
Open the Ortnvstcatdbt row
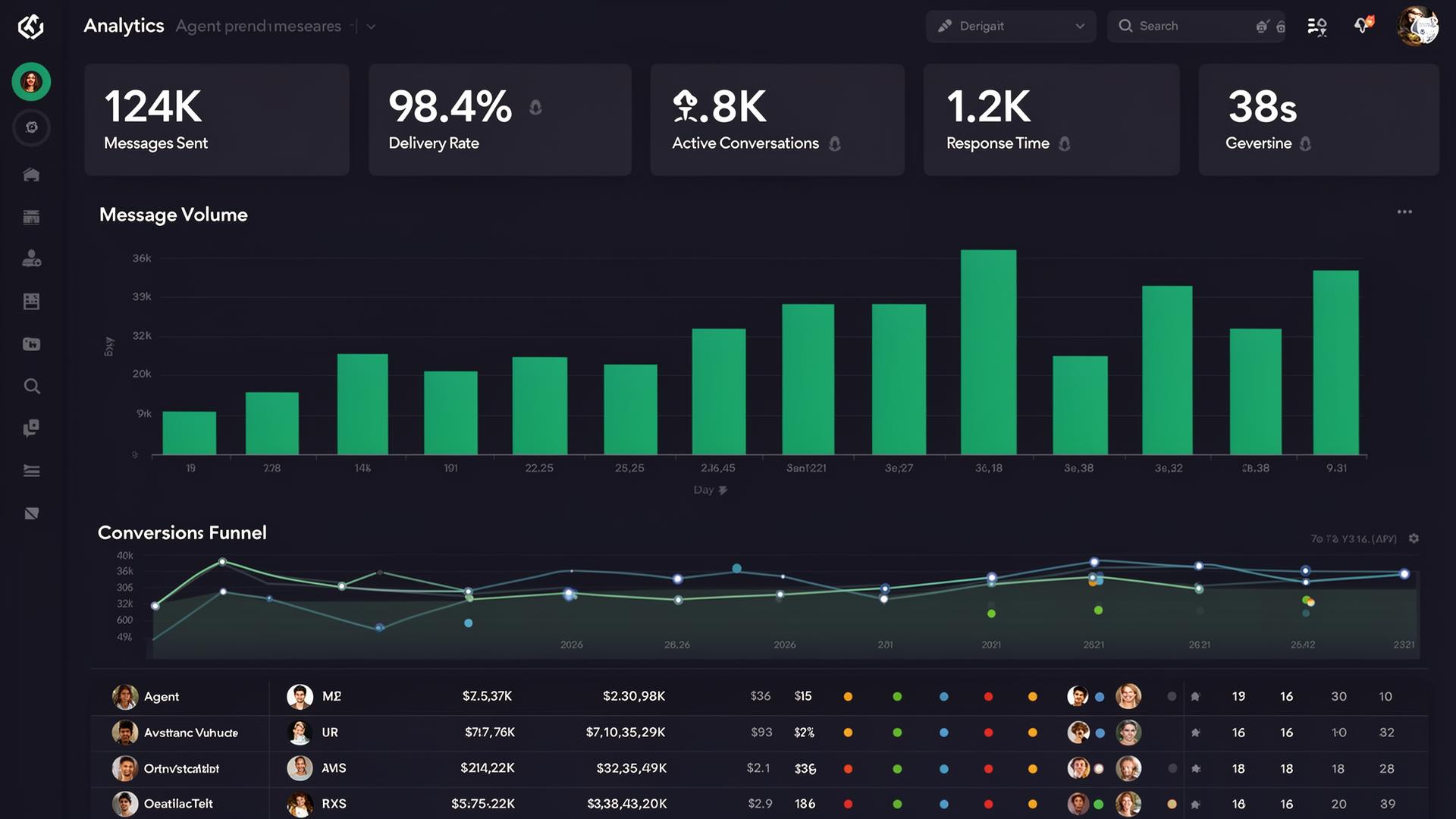tap(759, 769)
